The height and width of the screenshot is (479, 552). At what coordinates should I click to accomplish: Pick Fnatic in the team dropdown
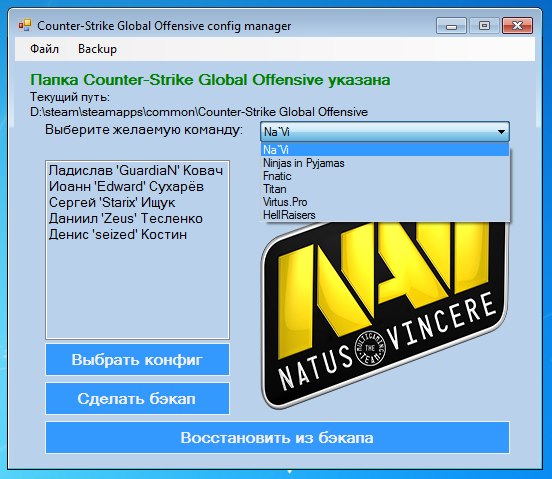[x=385, y=176]
